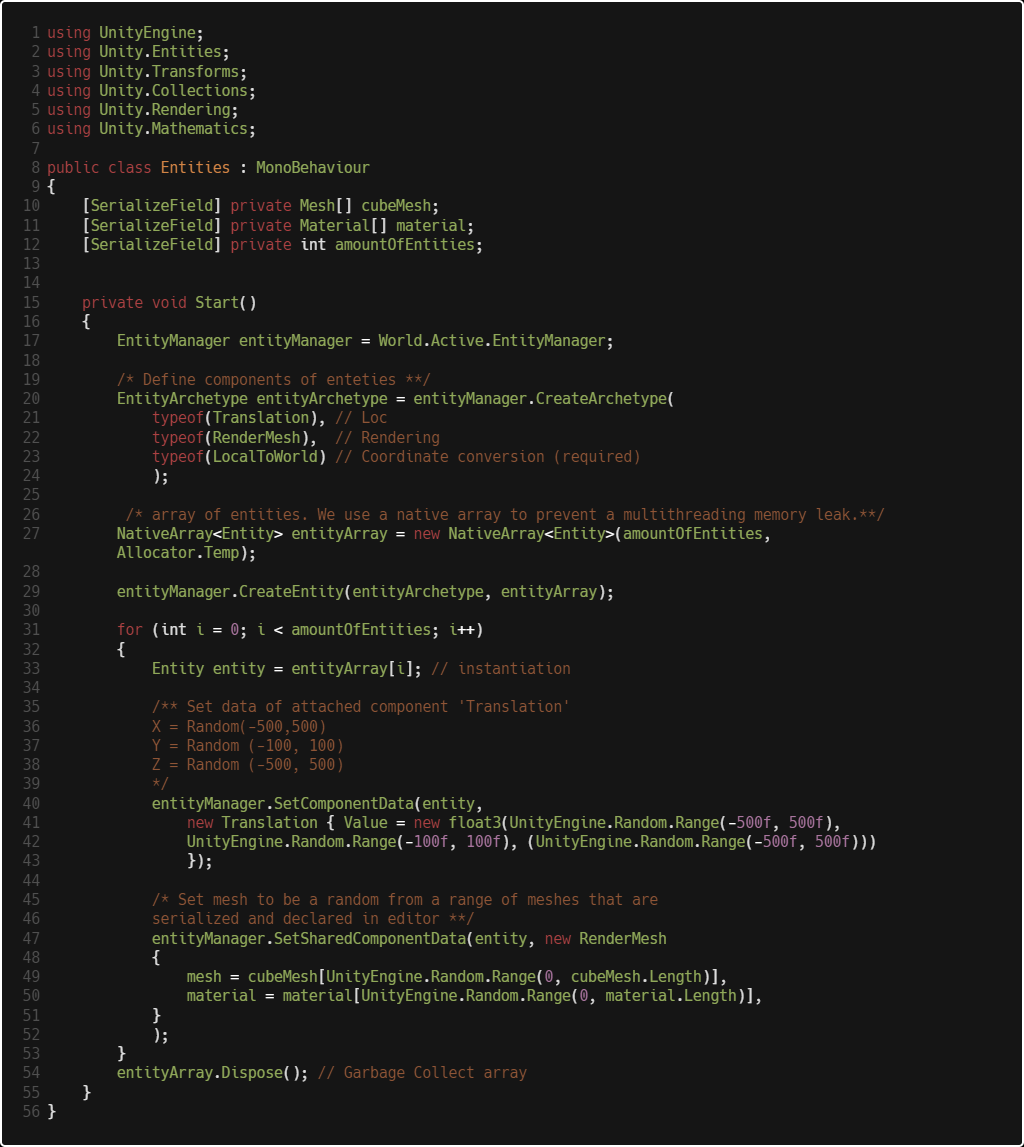The image size is (1024, 1147).
Task: Click the 'using Unity.Entities;' statement
Action: (138, 52)
